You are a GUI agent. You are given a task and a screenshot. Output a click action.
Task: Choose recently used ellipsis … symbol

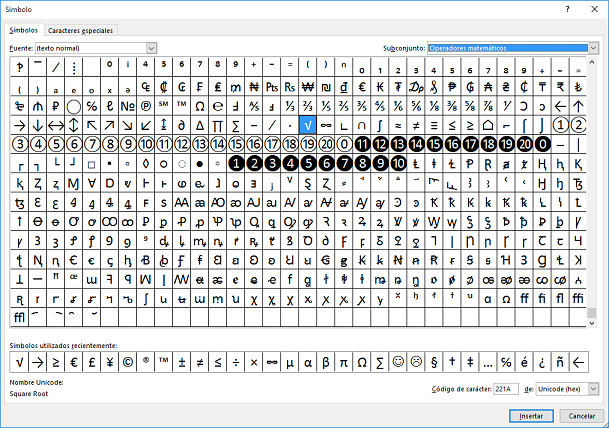pyautogui.click(x=488, y=362)
